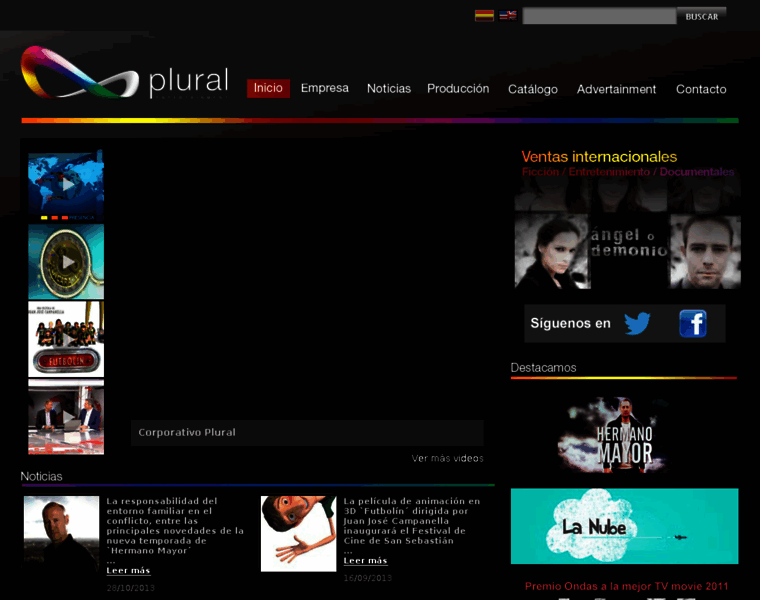Switch site language to Spanish flag
The width and height of the screenshot is (760, 600).
(484, 16)
